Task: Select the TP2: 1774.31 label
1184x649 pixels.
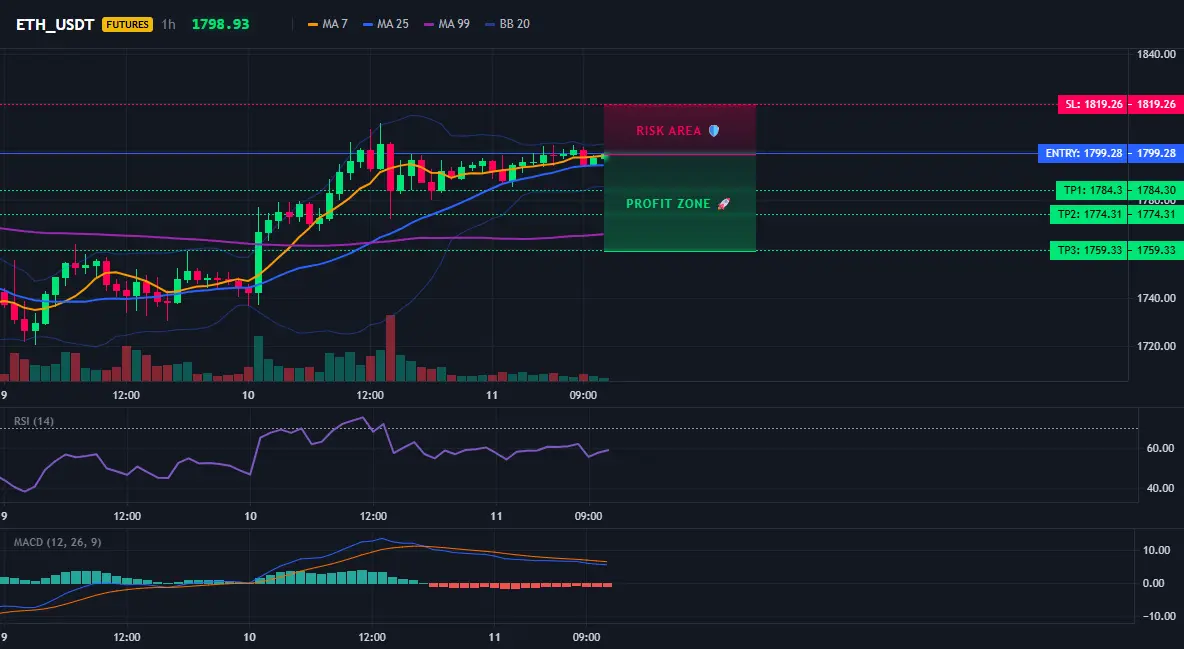Action: click(1089, 215)
